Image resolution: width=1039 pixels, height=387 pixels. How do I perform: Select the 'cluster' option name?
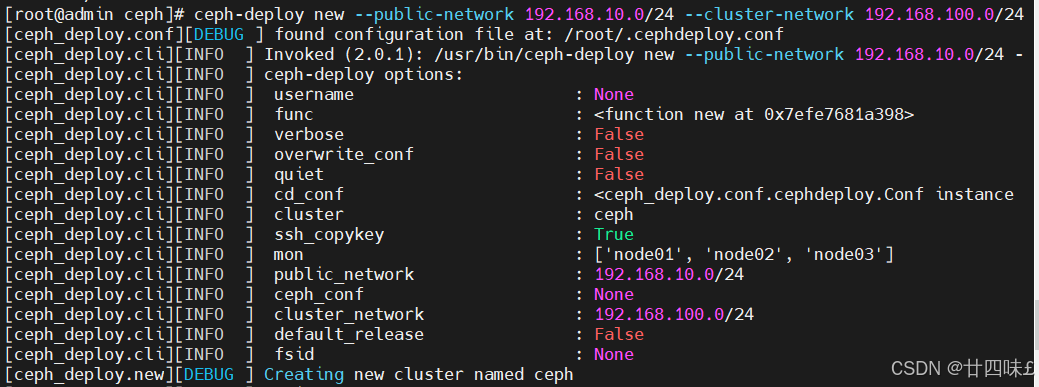pyautogui.click(x=309, y=214)
